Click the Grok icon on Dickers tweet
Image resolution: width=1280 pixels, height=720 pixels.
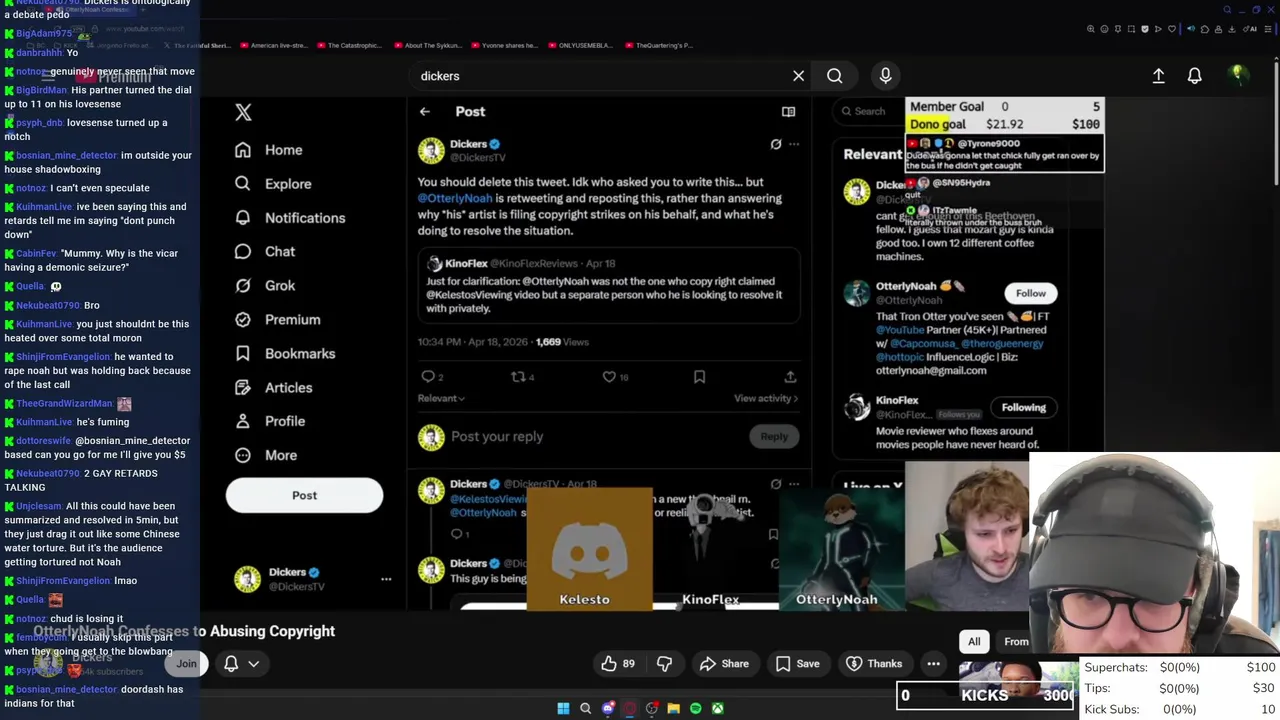coord(776,144)
